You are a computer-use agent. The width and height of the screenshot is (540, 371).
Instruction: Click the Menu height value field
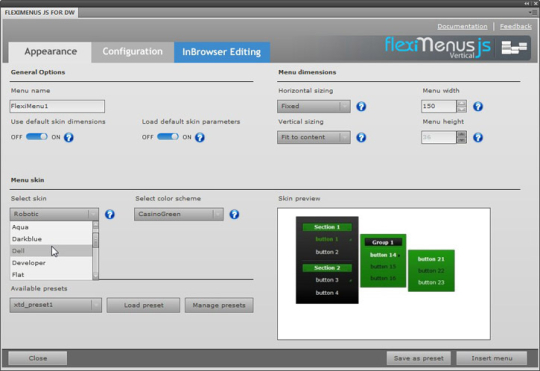coord(438,137)
